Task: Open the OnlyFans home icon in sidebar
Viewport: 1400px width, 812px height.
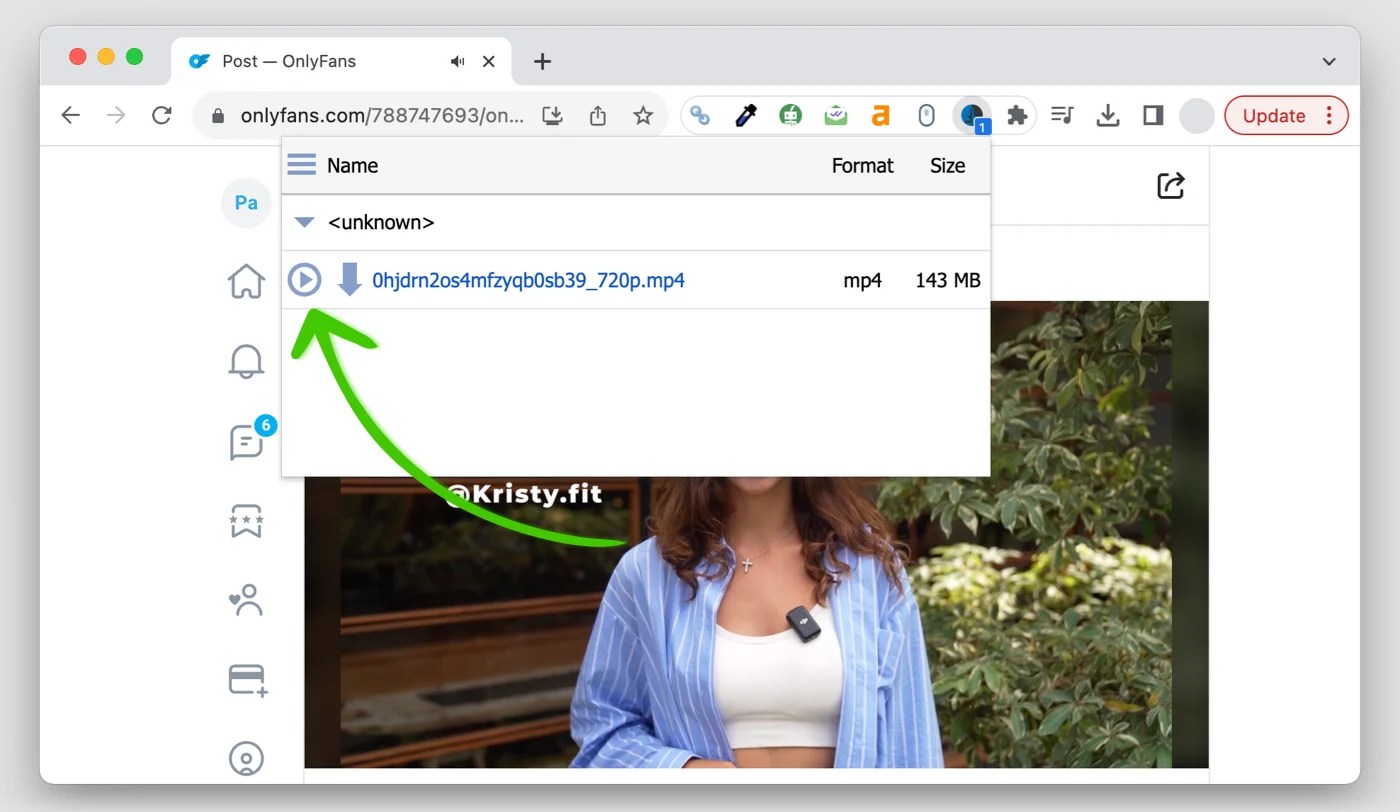Action: click(x=246, y=281)
